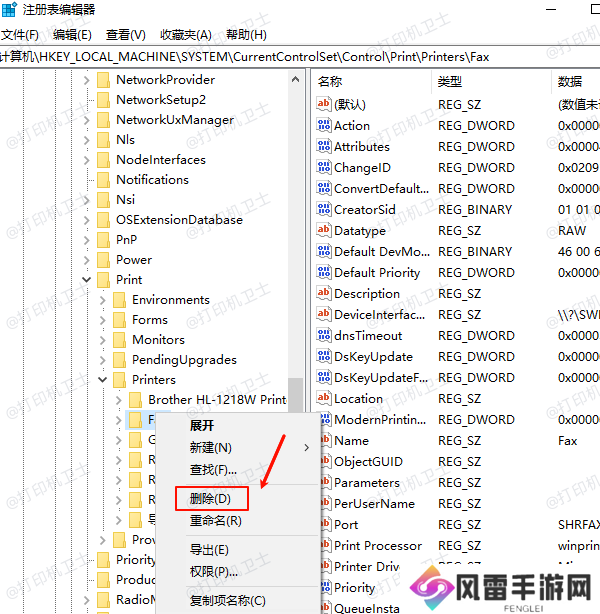Click the Action DWORD value icon
The image size is (600, 614).
pos(323,126)
